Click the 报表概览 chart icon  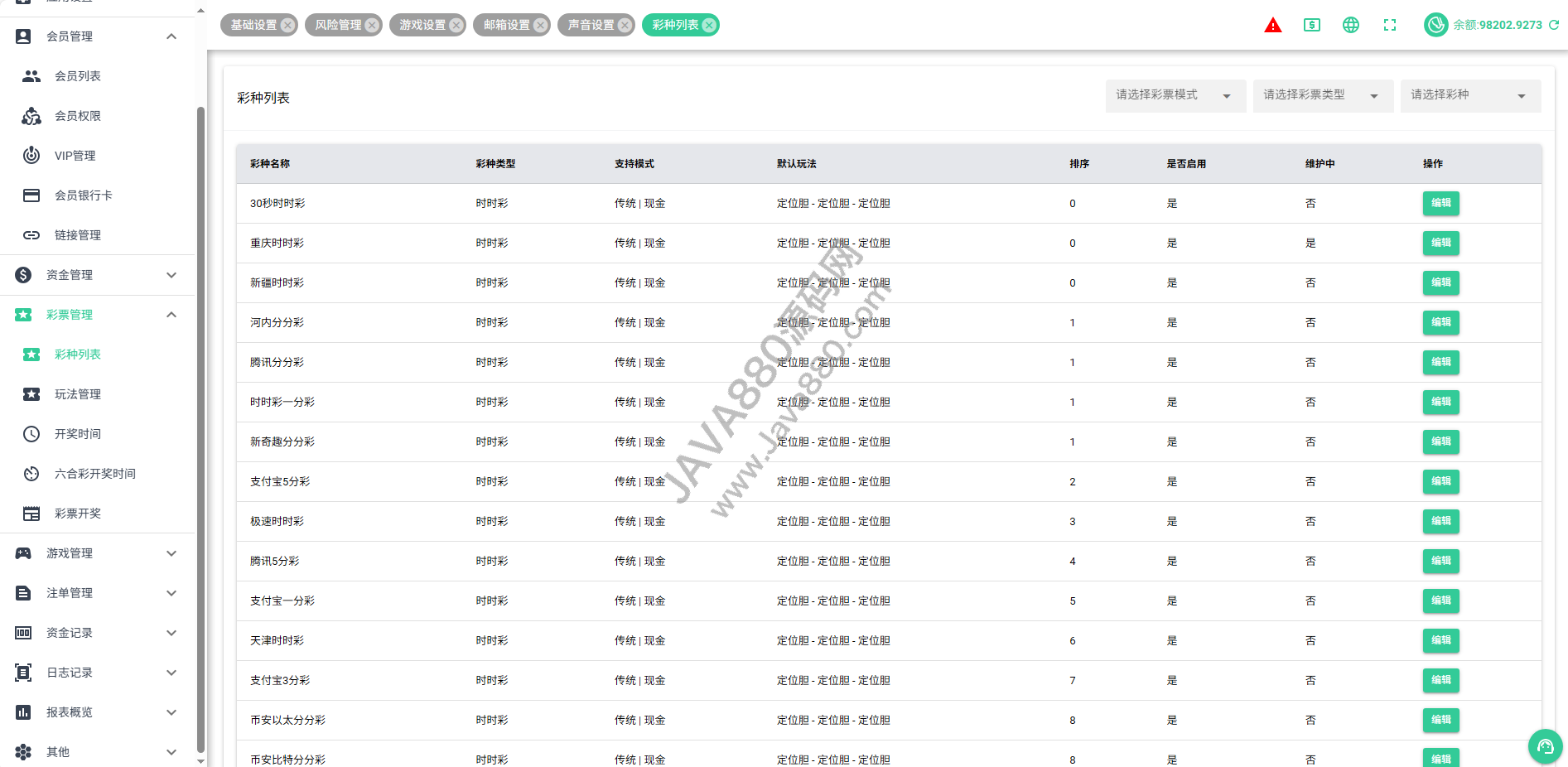coord(23,712)
